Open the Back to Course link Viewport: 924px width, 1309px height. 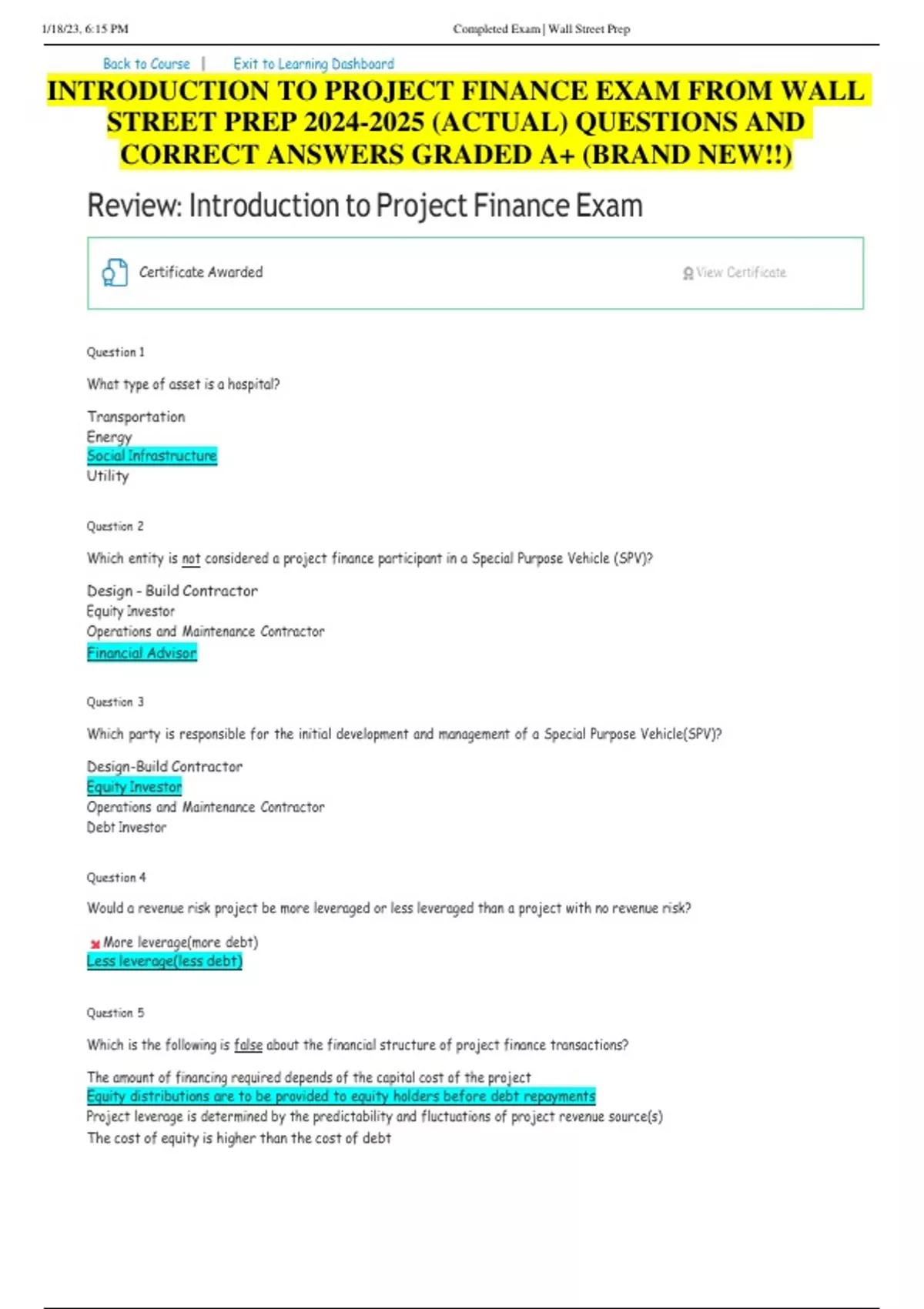(x=146, y=64)
